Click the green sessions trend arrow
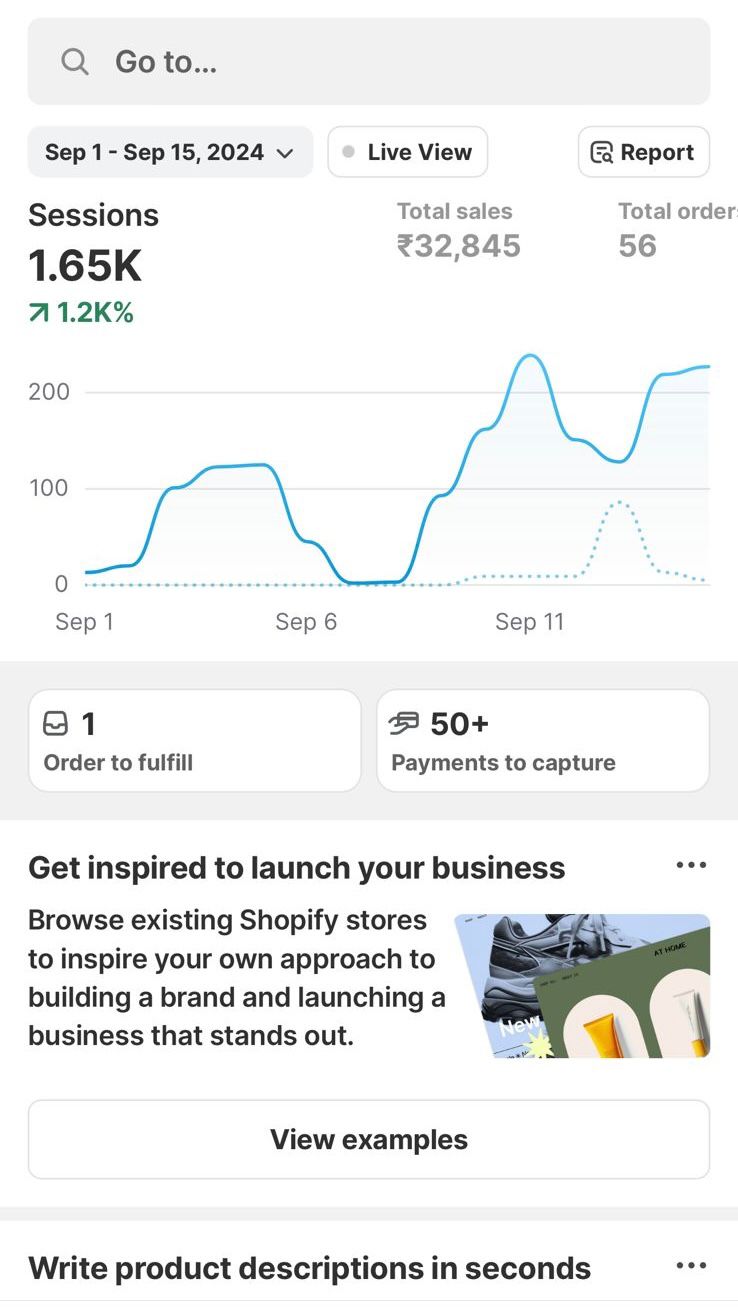 39,314
